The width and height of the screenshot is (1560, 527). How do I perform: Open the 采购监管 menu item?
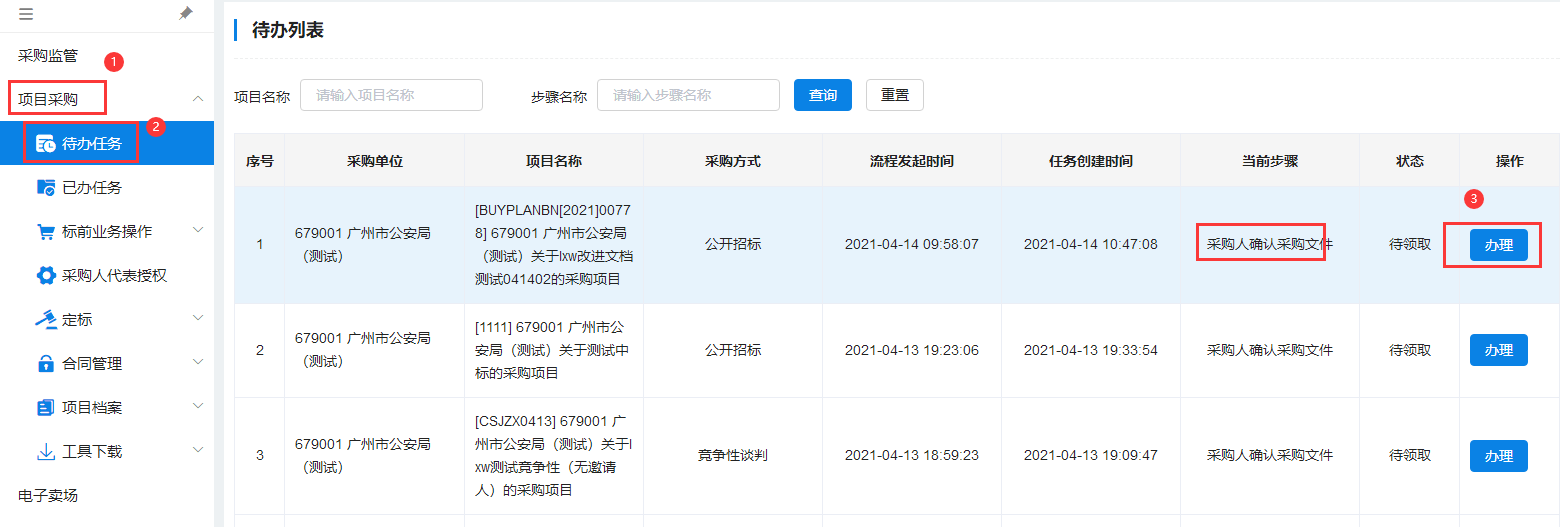(48, 56)
